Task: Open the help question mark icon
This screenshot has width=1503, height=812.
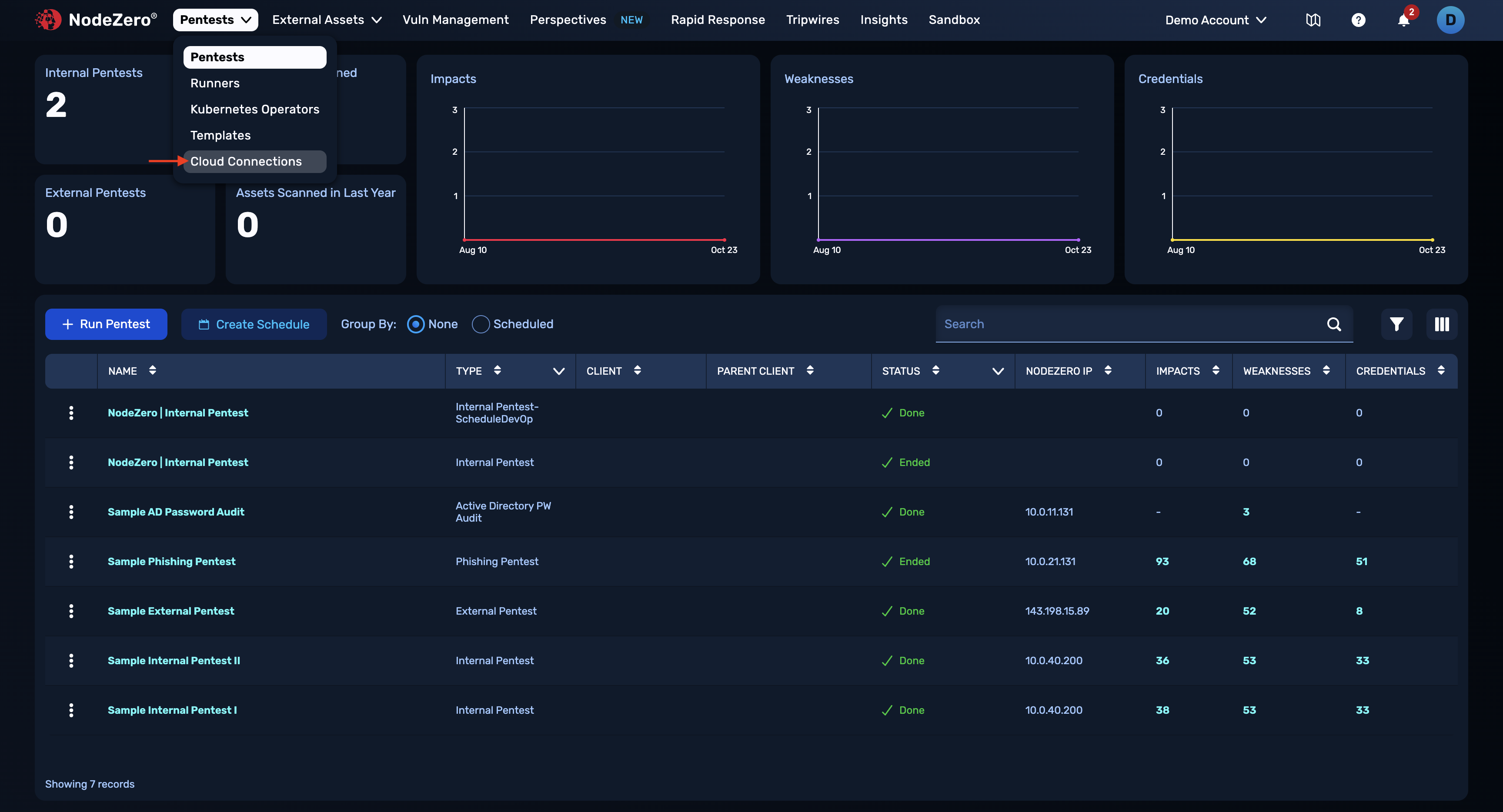Action: (x=1358, y=20)
